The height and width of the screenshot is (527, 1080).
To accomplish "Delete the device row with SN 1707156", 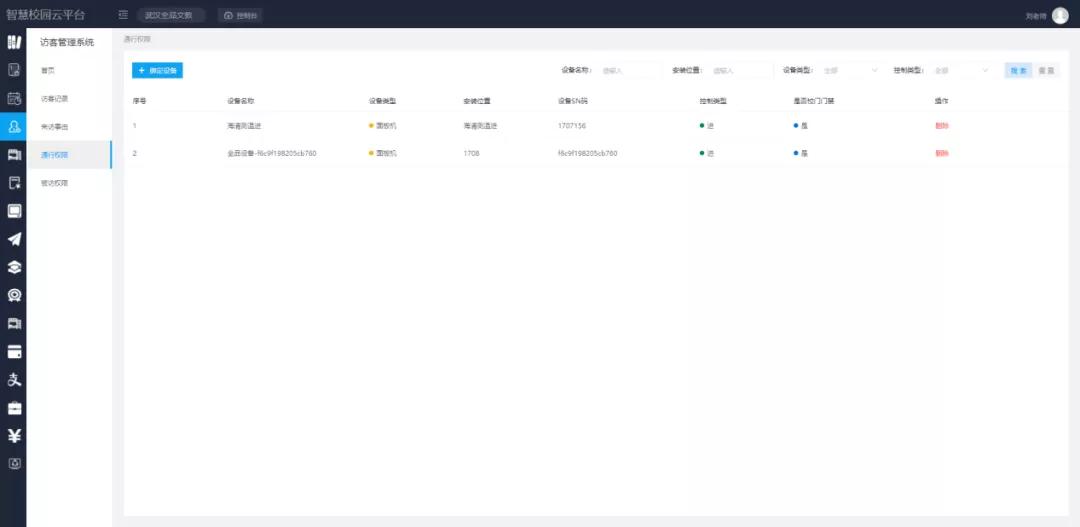I will tap(942, 126).
